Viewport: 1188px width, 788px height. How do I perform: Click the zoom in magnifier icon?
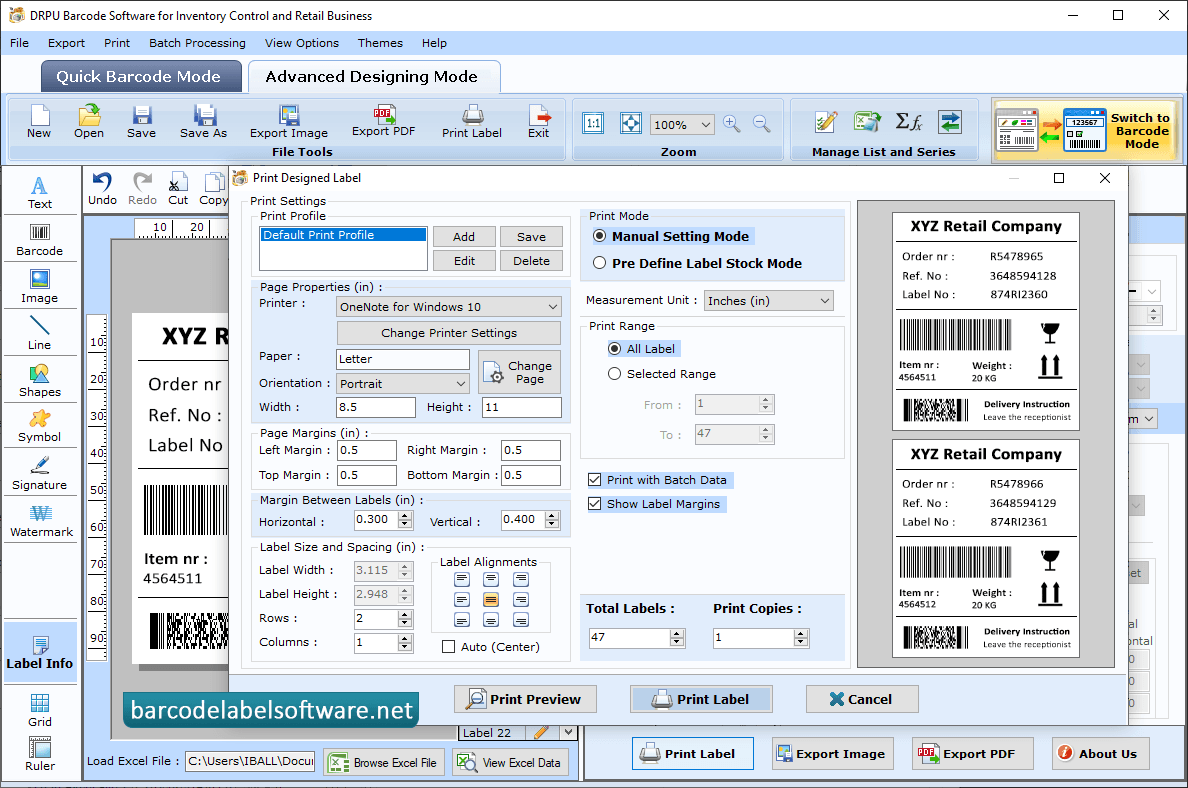[x=731, y=124]
